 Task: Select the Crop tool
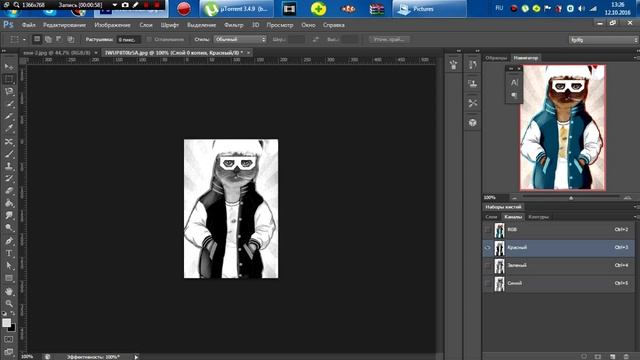pos(9,116)
